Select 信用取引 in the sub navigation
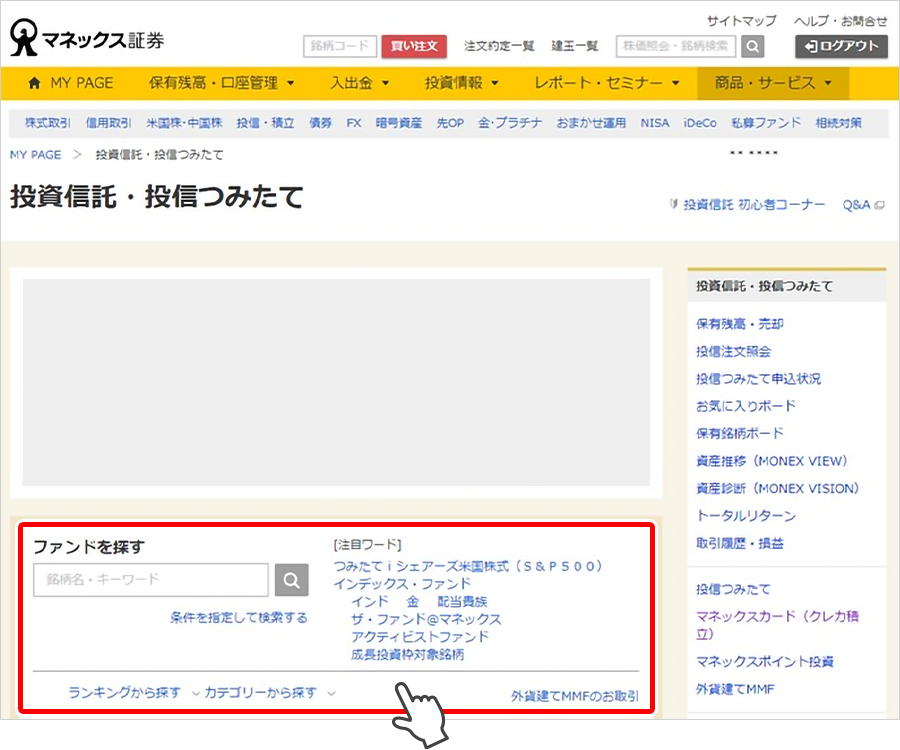 [x=108, y=123]
